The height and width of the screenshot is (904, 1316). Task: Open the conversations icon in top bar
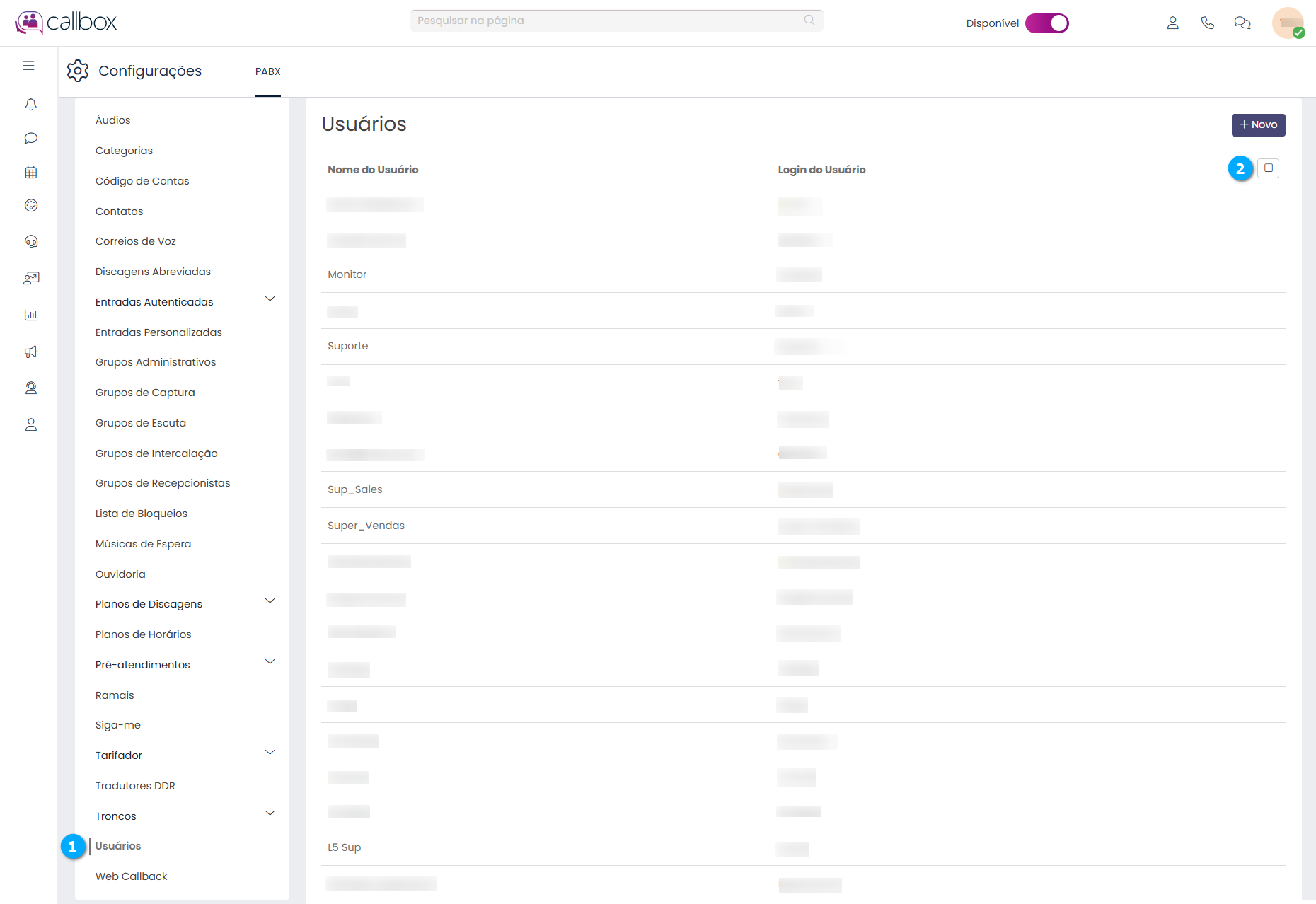(1242, 23)
